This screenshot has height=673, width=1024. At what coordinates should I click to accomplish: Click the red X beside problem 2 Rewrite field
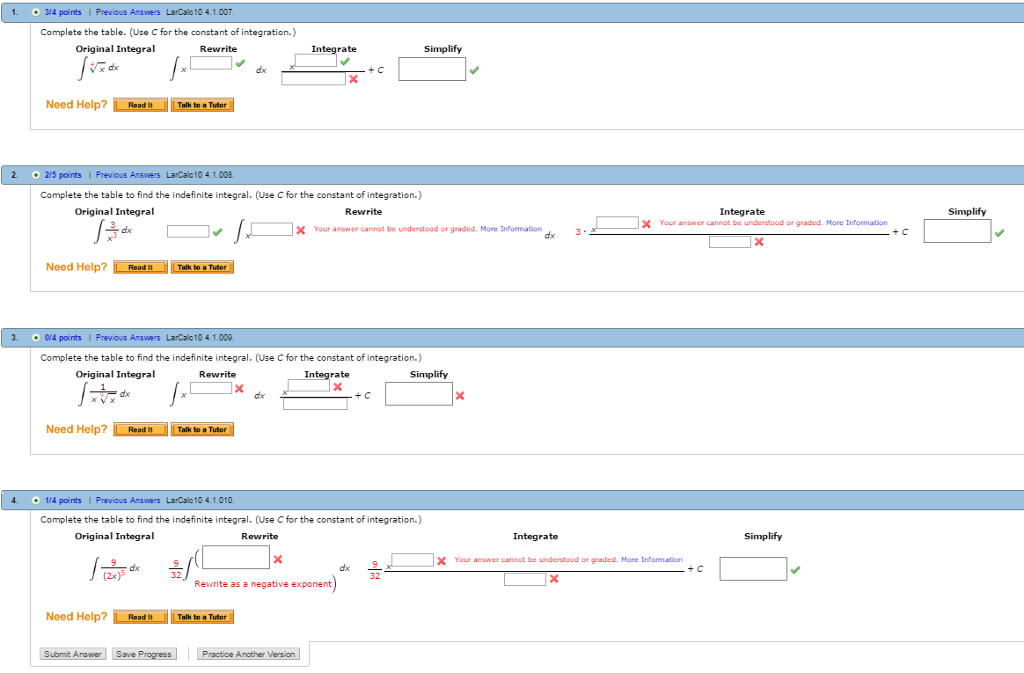click(298, 230)
